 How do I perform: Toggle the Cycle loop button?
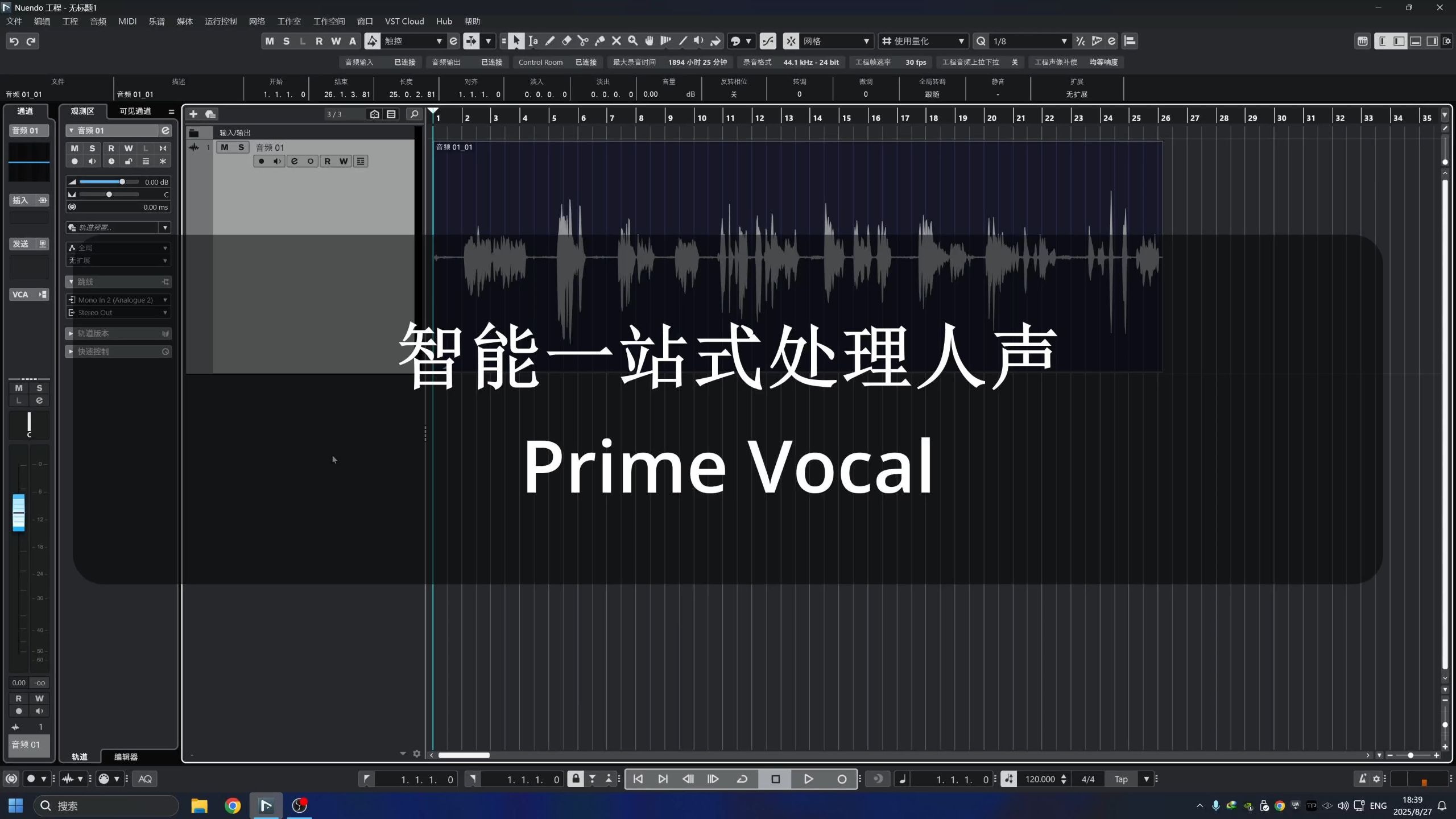pyautogui.click(x=742, y=779)
